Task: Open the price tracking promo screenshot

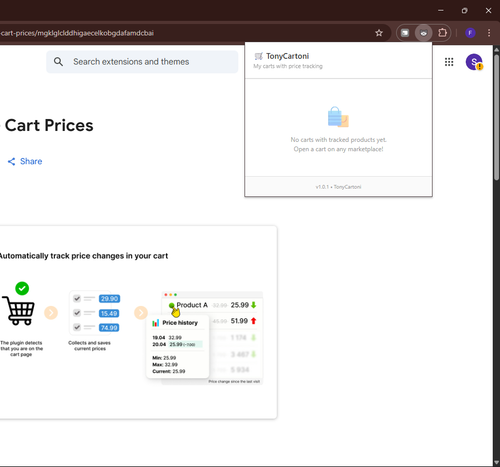Action: (x=136, y=322)
